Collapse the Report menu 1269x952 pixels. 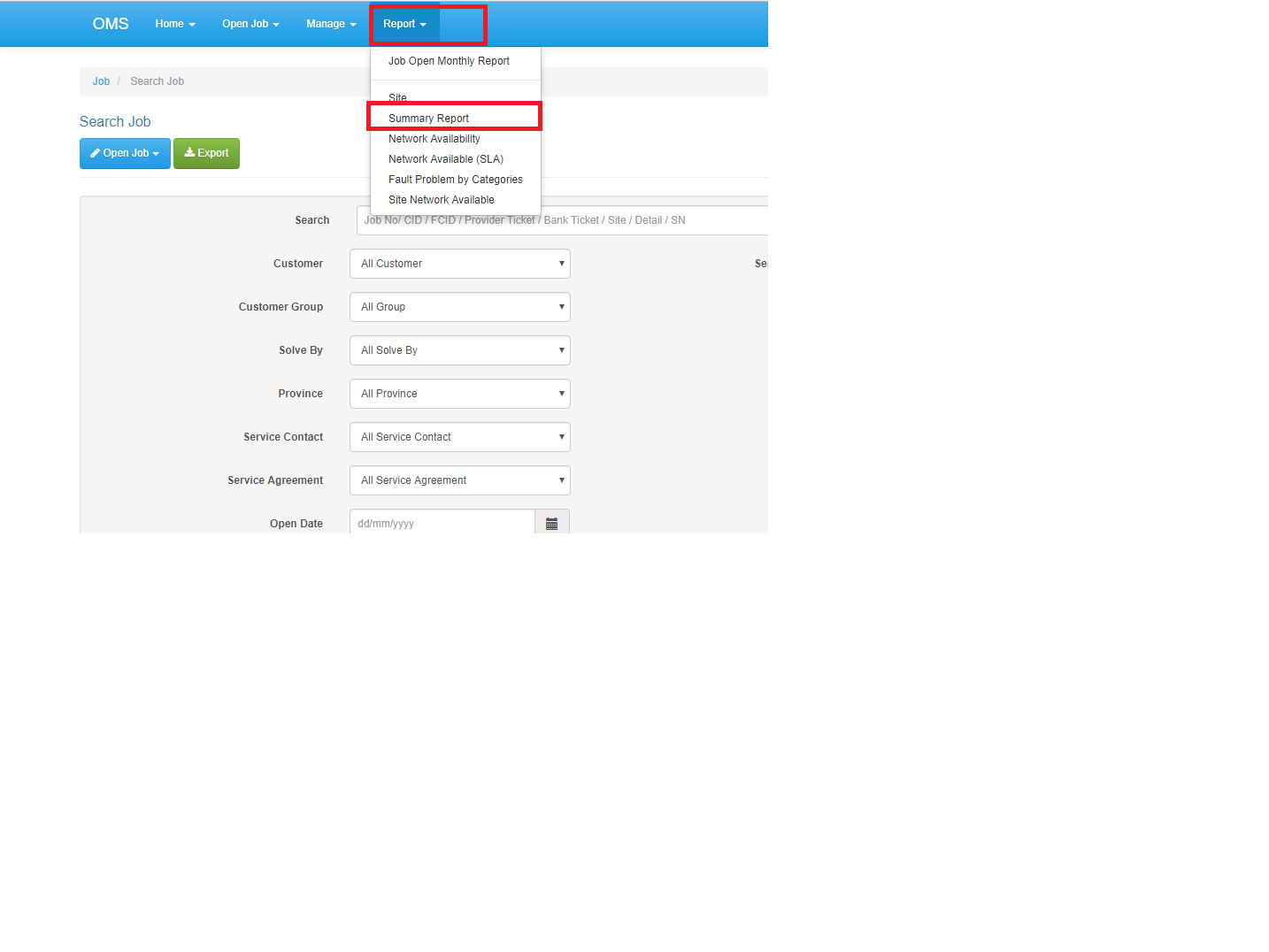click(x=404, y=24)
